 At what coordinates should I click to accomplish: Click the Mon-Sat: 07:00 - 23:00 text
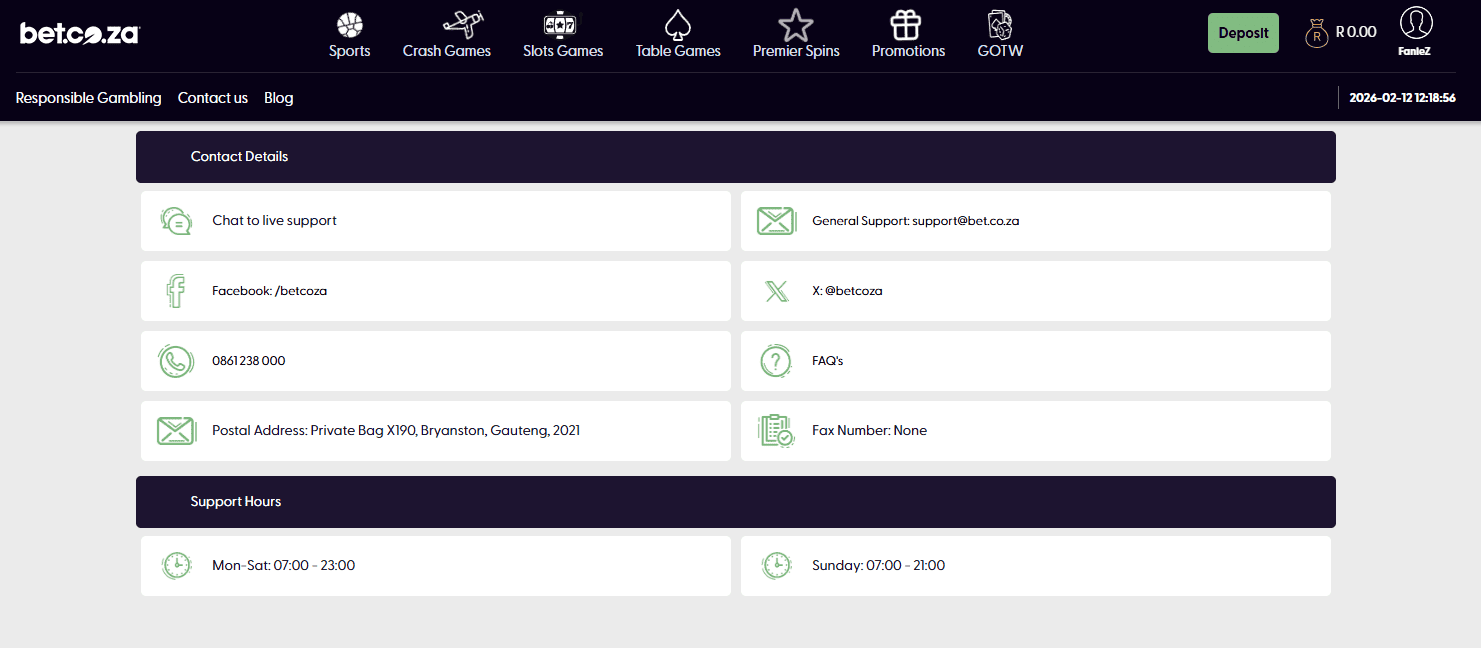pyautogui.click(x=284, y=566)
